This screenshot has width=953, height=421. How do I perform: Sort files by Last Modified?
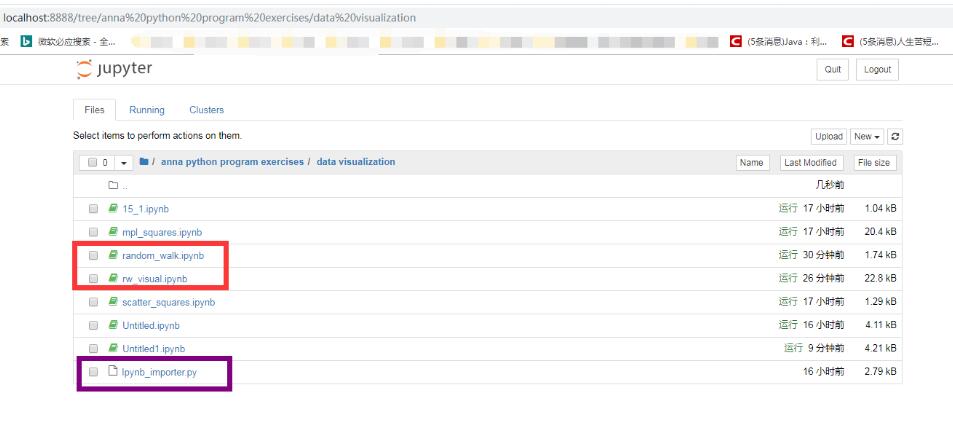[x=810, y=163]
